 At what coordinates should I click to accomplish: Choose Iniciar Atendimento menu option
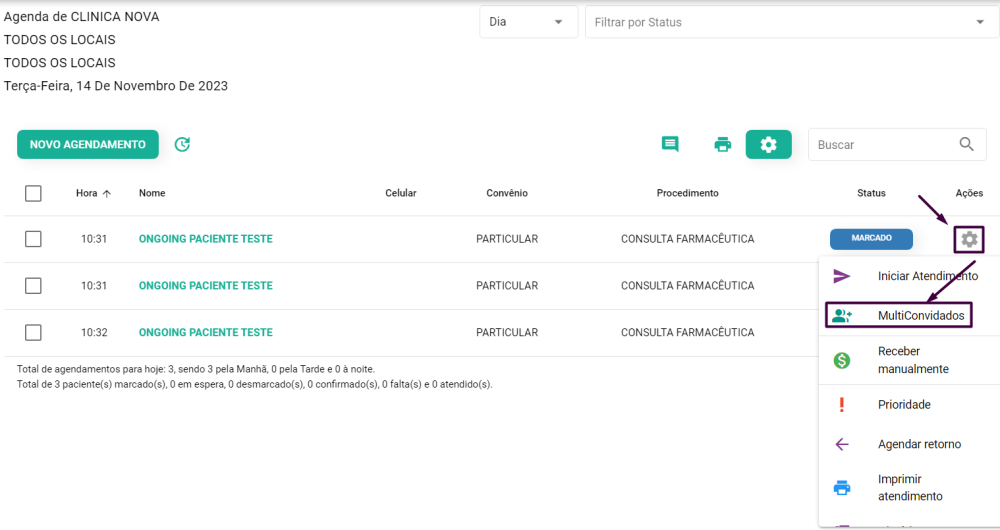pyautogui.click(x=927, y=276)
